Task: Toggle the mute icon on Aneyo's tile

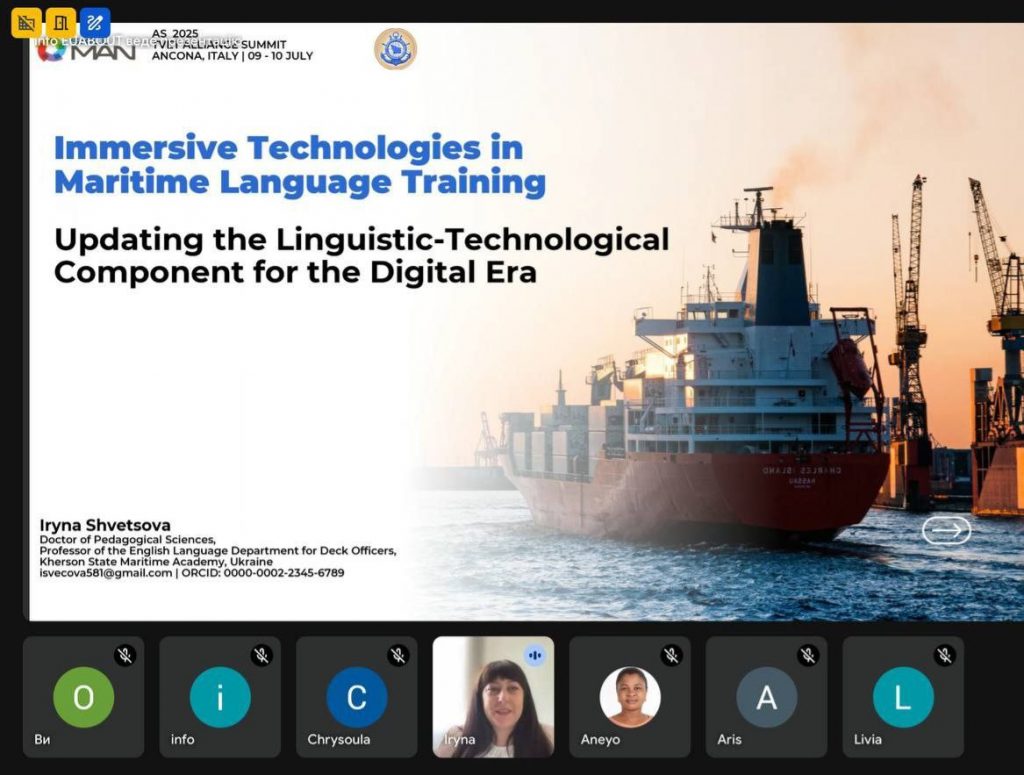Action: click(671, 655)
